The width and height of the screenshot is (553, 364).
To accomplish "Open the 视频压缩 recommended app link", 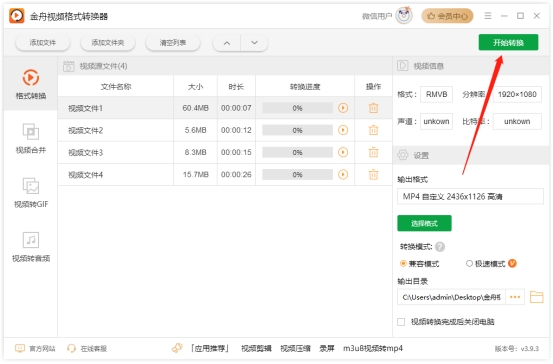I will click(x=296, y=348).
